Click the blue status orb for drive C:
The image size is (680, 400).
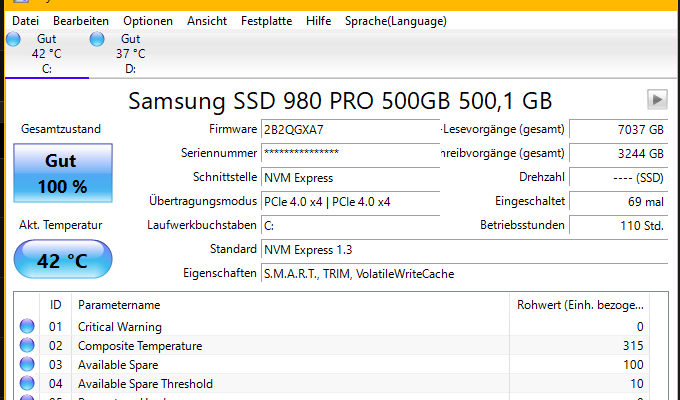tap(13, 39)
